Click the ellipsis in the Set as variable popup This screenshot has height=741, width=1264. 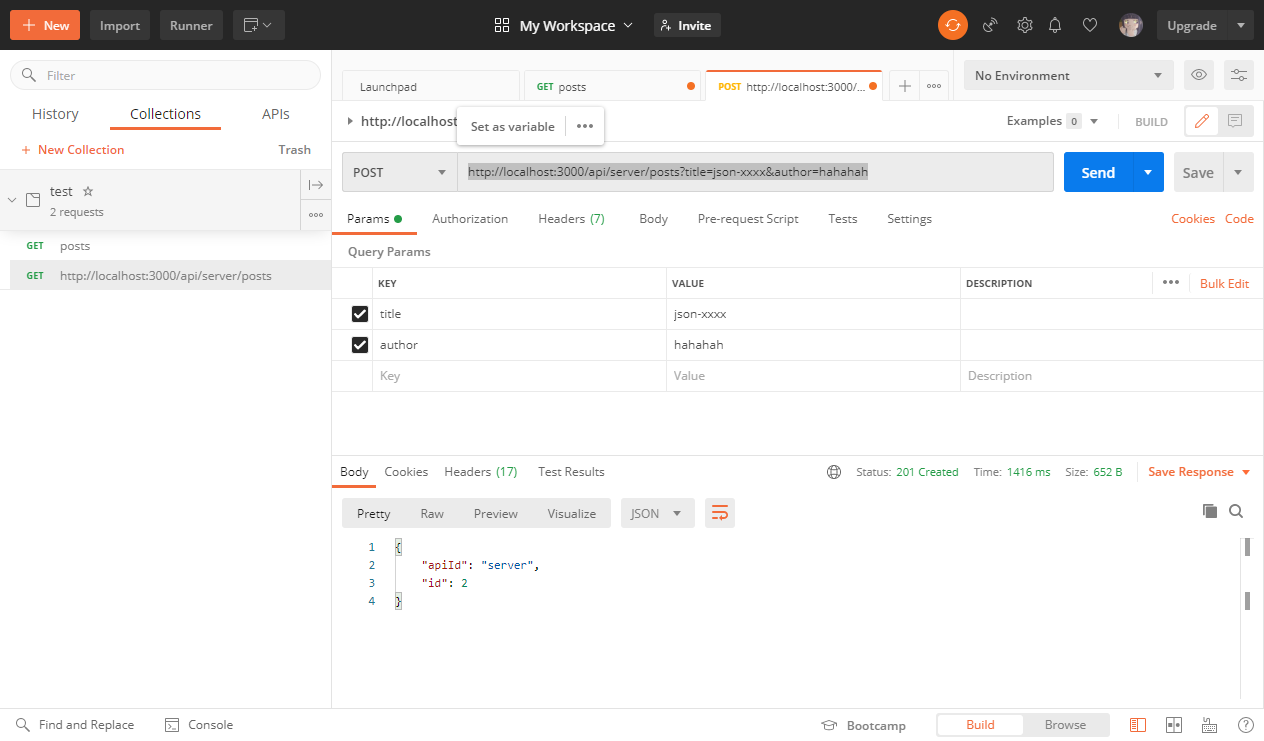tap(585, 126)
